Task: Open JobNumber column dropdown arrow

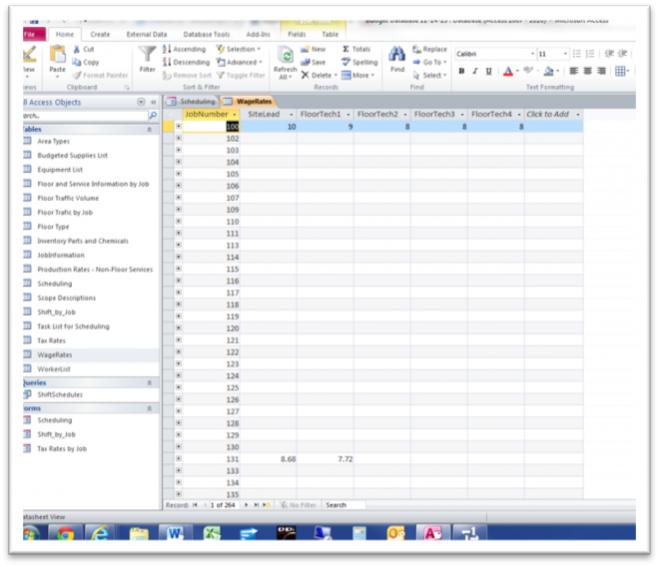Action: 235,114
